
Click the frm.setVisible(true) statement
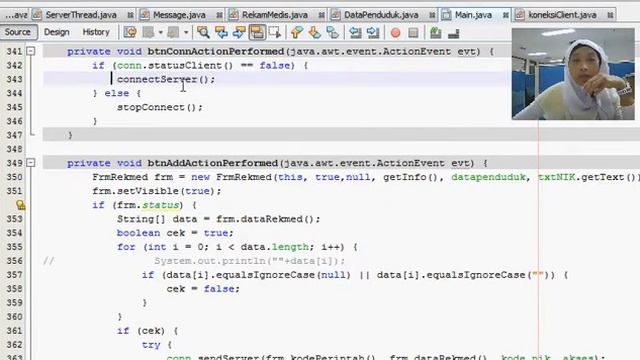click(157, 191)
